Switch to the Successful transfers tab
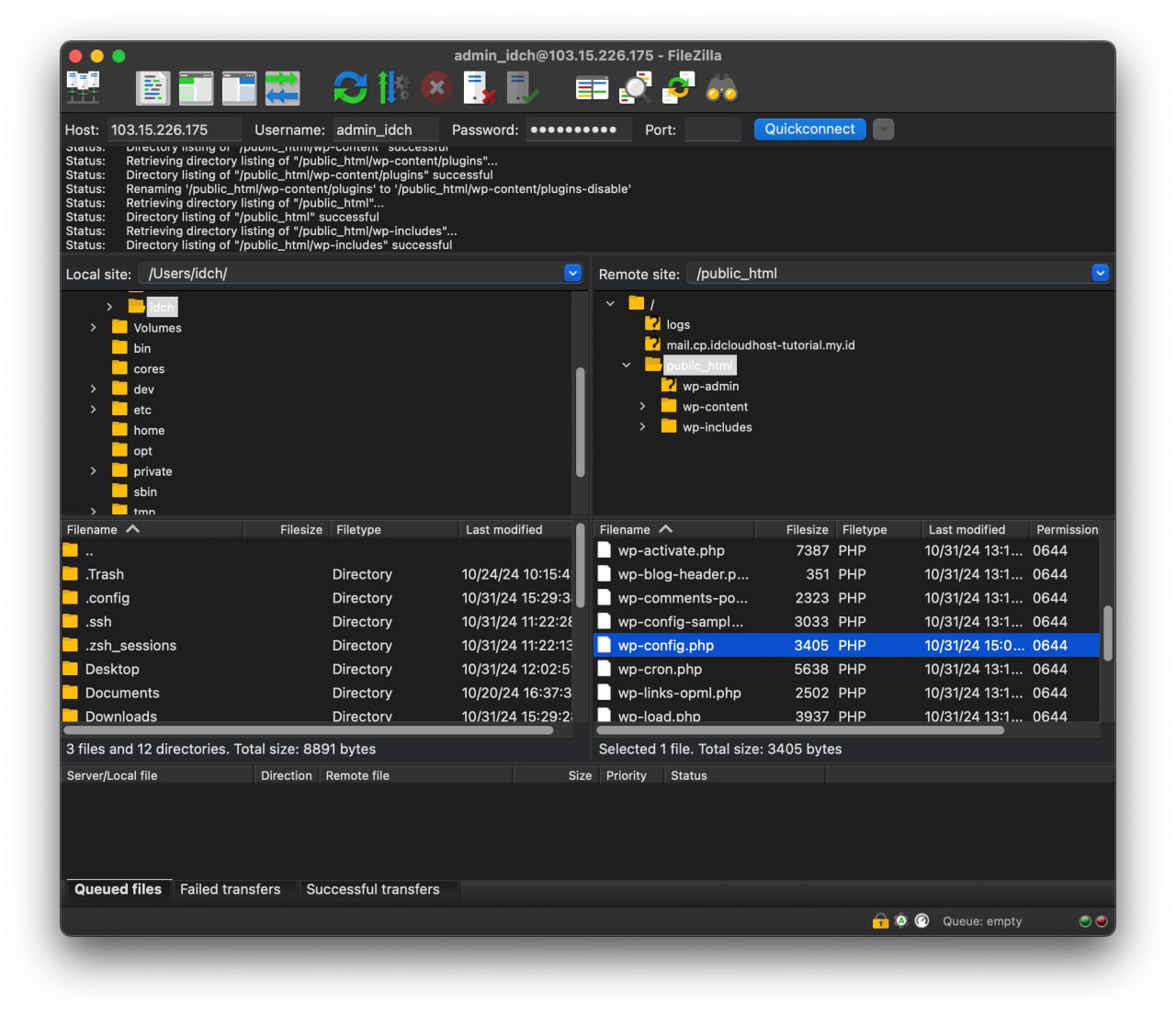The image size is (1176, 1016). (373, 889)
